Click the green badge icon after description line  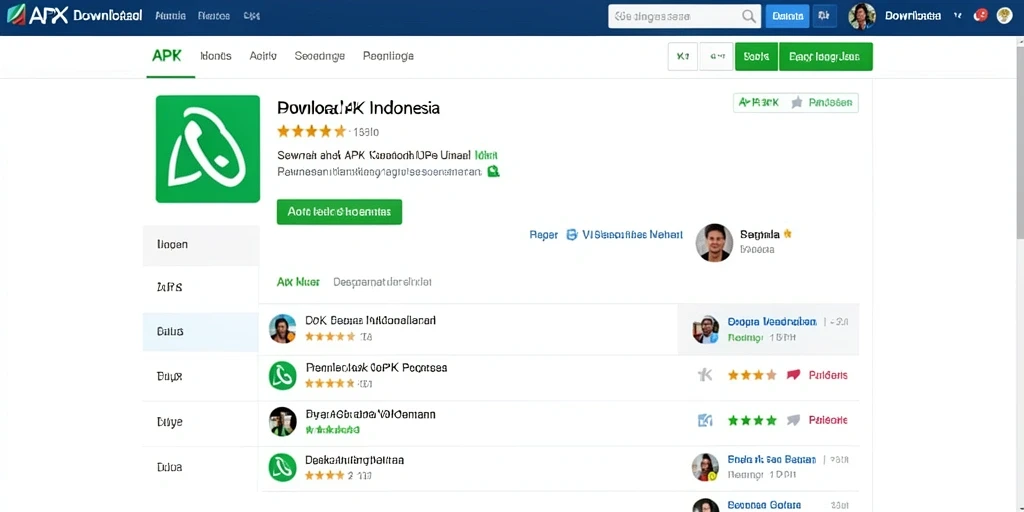[494, 171]
